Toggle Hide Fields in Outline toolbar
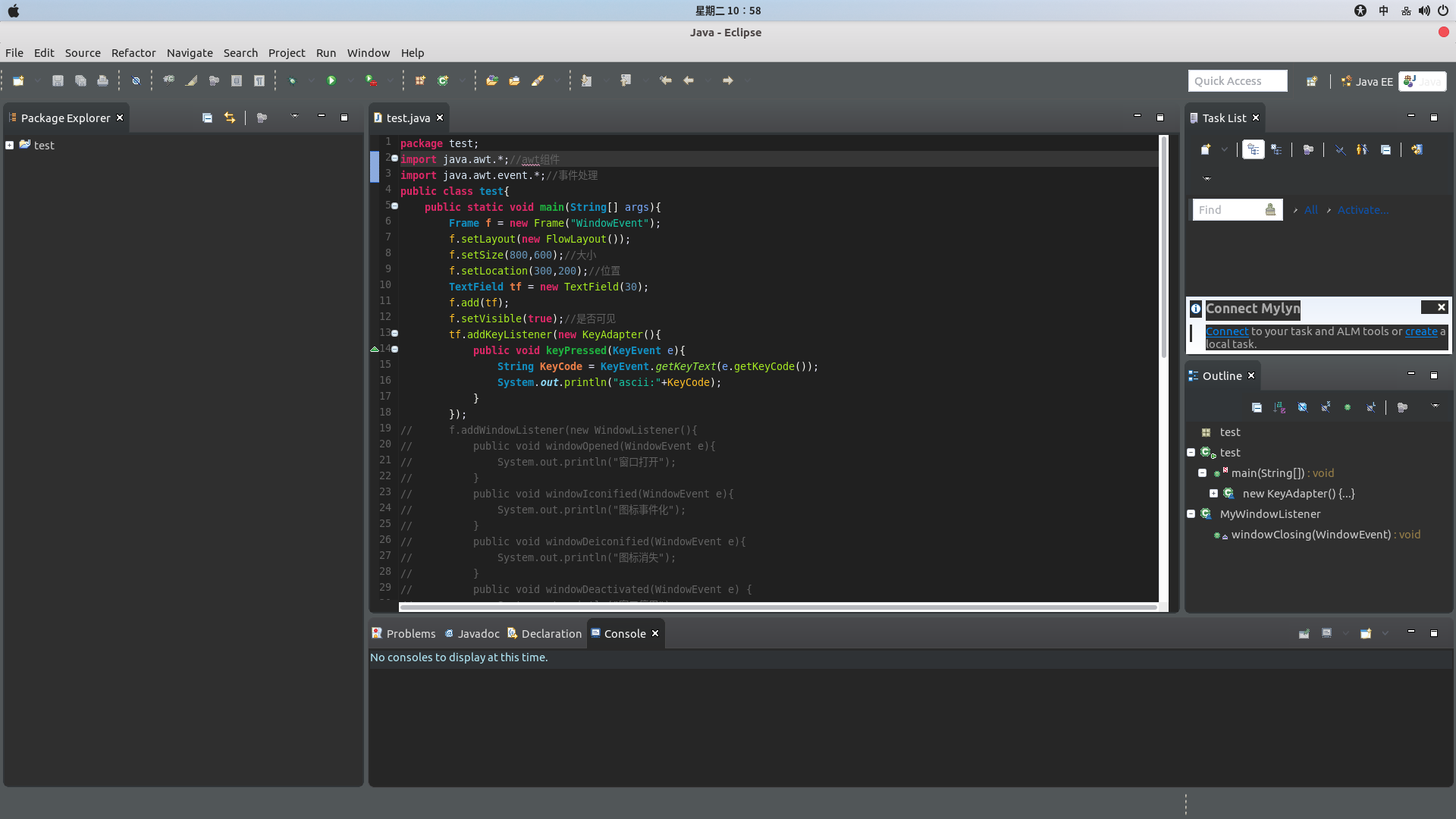This screenshot has width=1456, height=819. 1303,407
